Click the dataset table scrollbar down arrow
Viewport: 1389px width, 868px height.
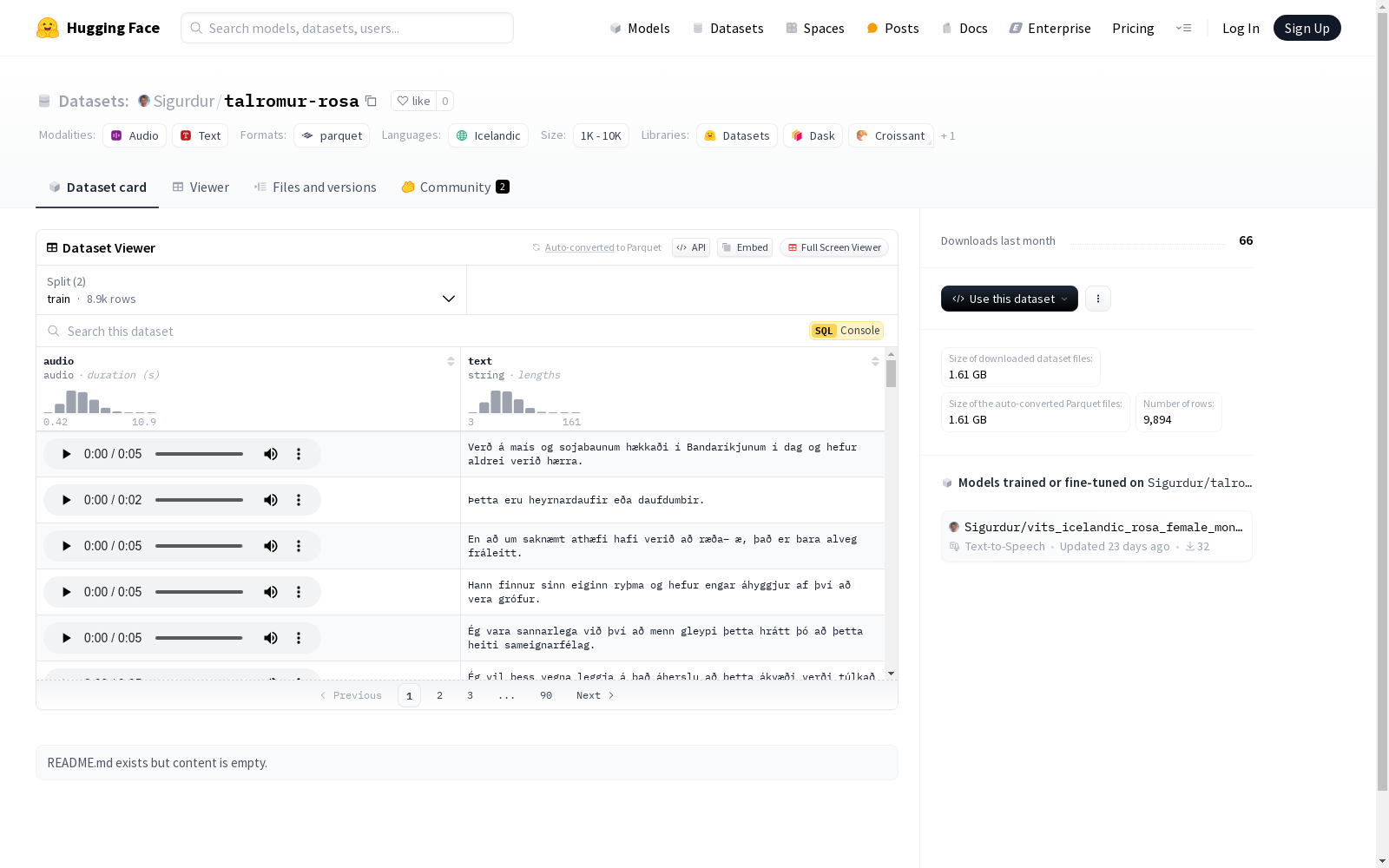pos(891,674)
